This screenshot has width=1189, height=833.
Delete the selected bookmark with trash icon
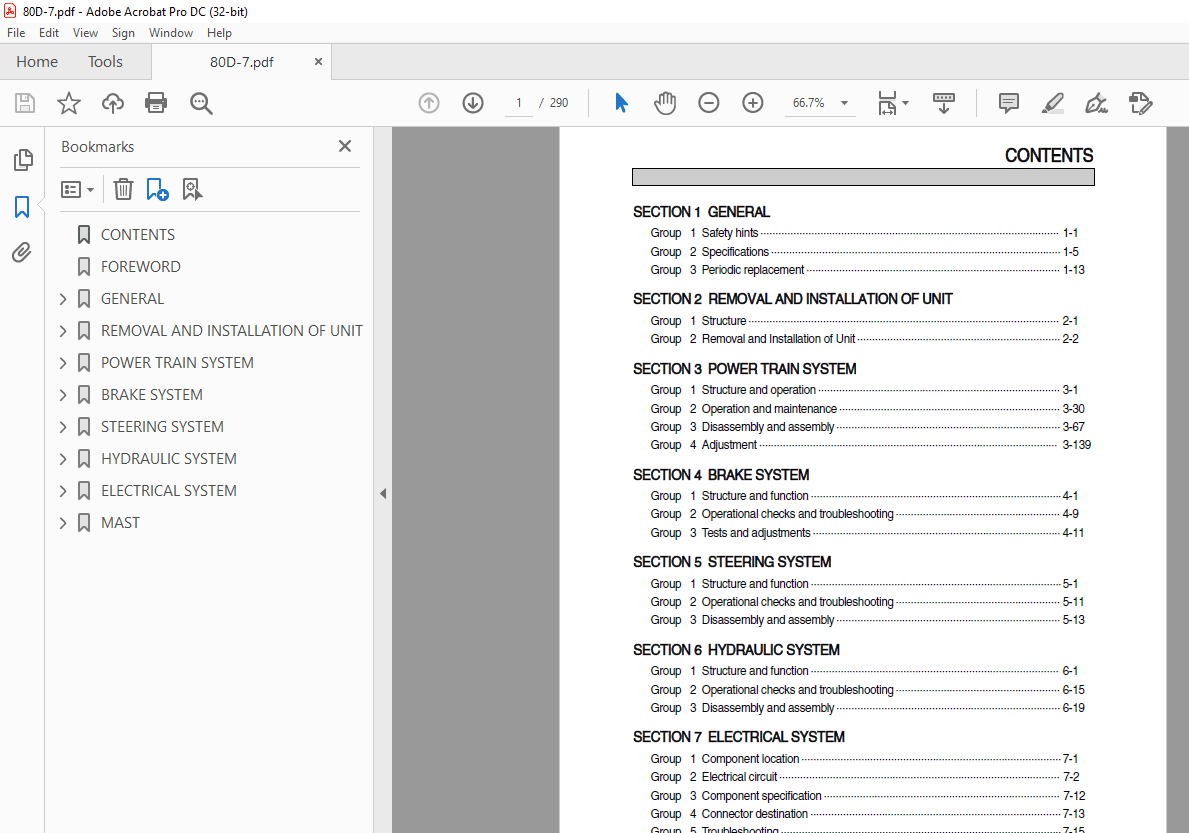click(x=123, y=189)
